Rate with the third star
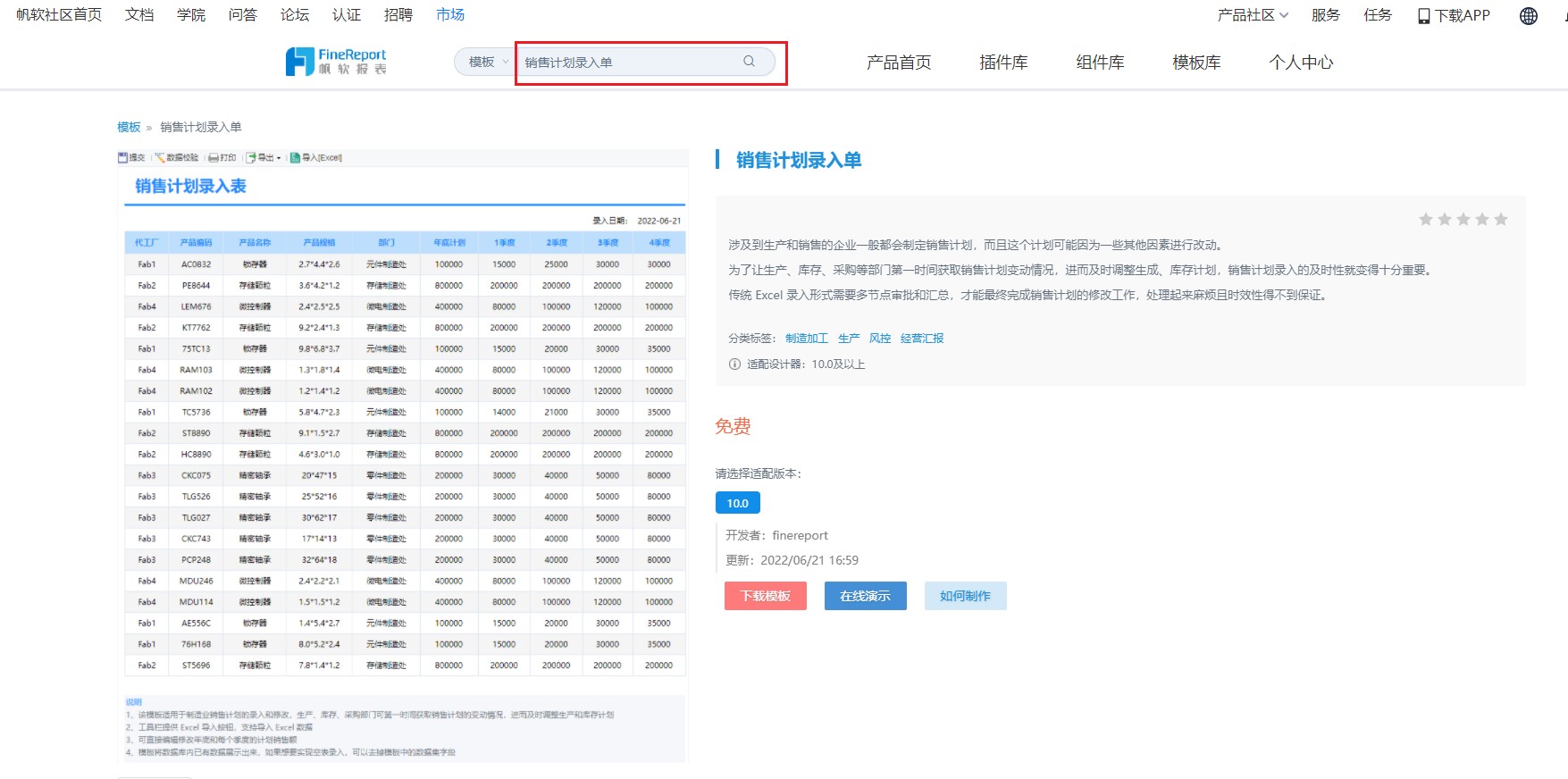 (x=1463, y=219)
